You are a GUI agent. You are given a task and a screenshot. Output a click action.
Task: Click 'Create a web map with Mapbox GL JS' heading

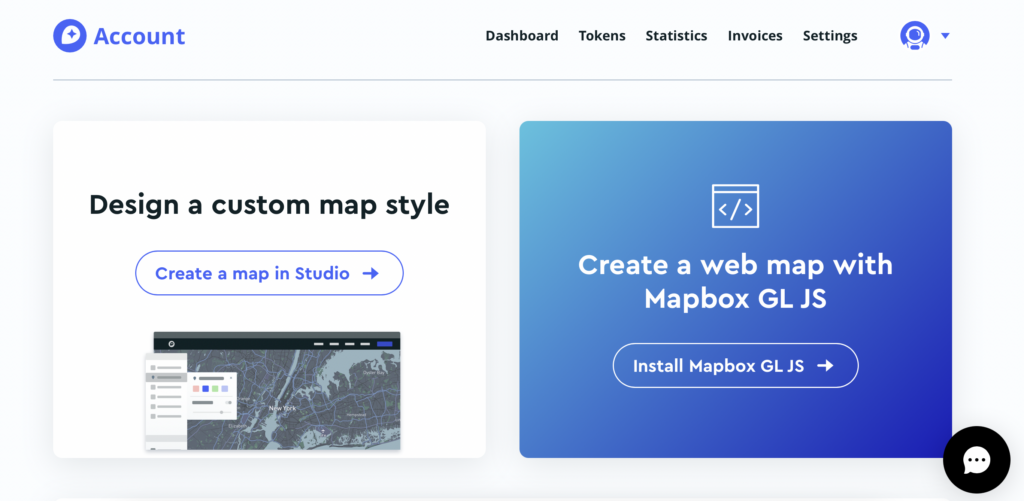point(735,282)
